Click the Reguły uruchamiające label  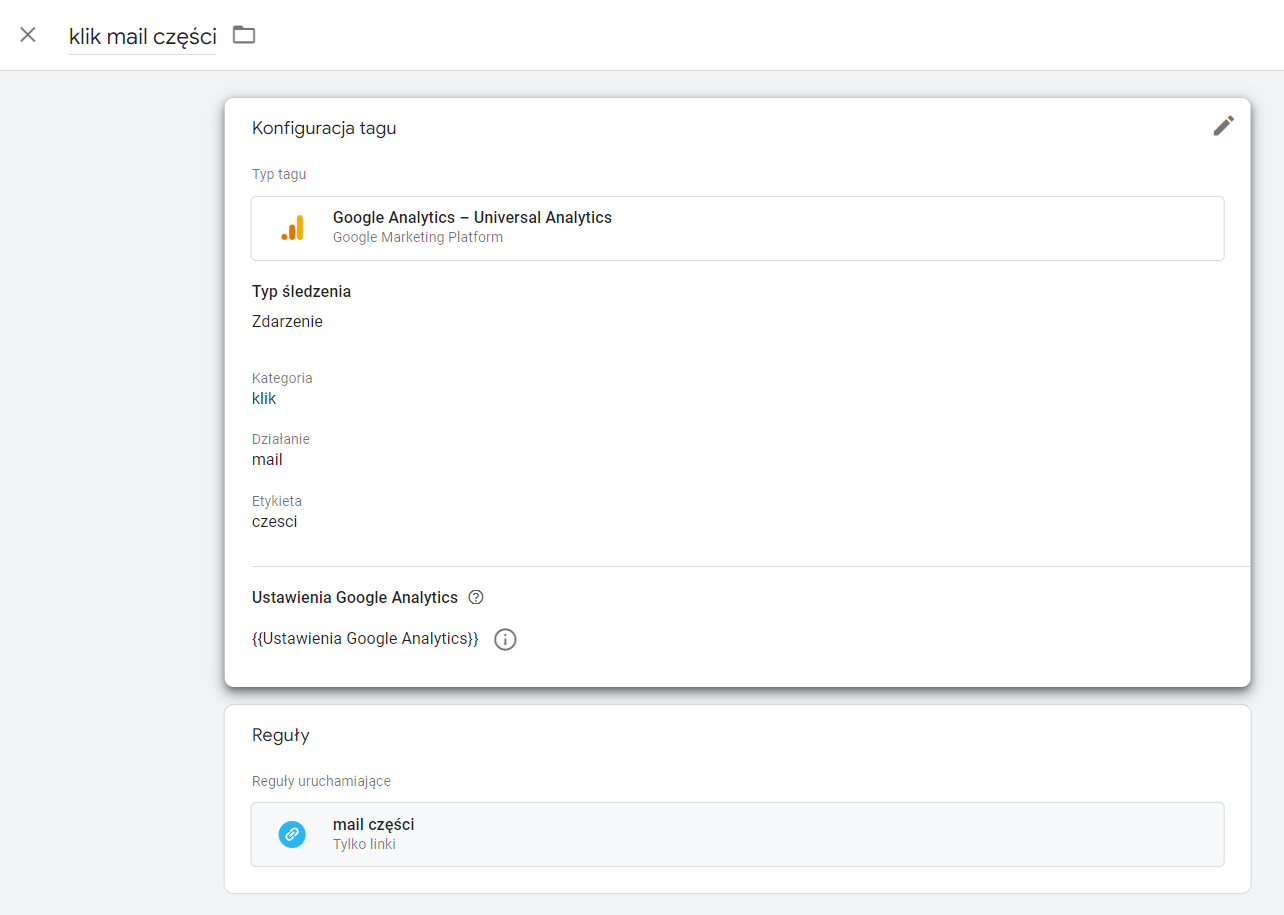click(x=321, y=781)
